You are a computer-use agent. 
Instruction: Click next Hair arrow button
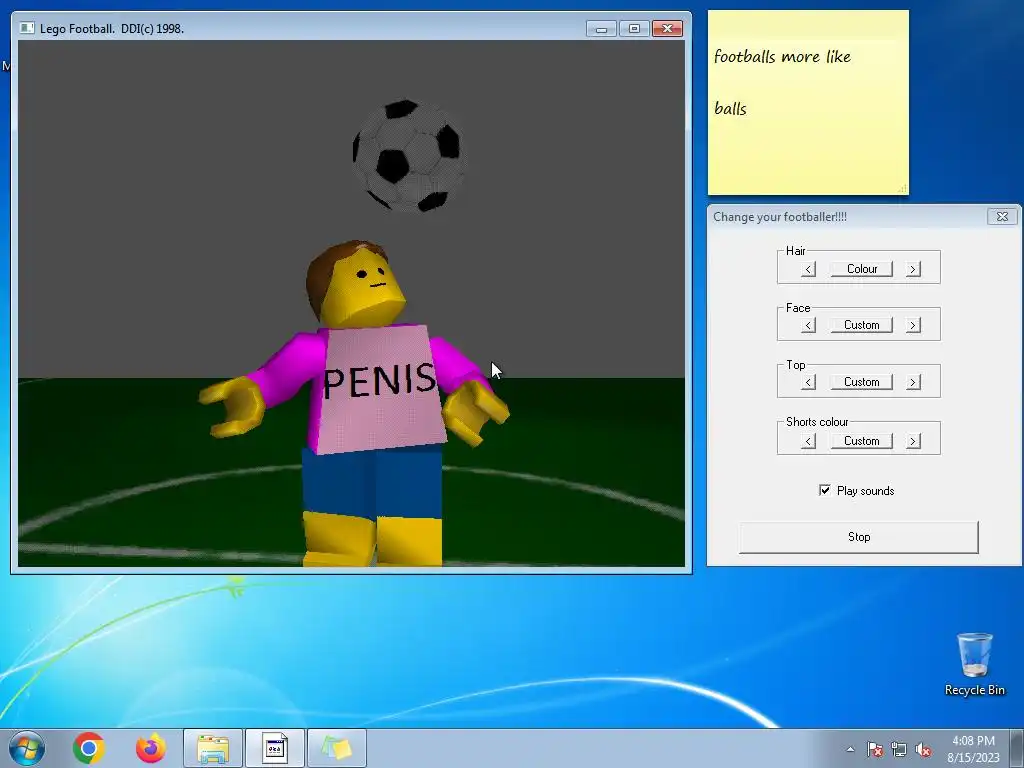913,269
